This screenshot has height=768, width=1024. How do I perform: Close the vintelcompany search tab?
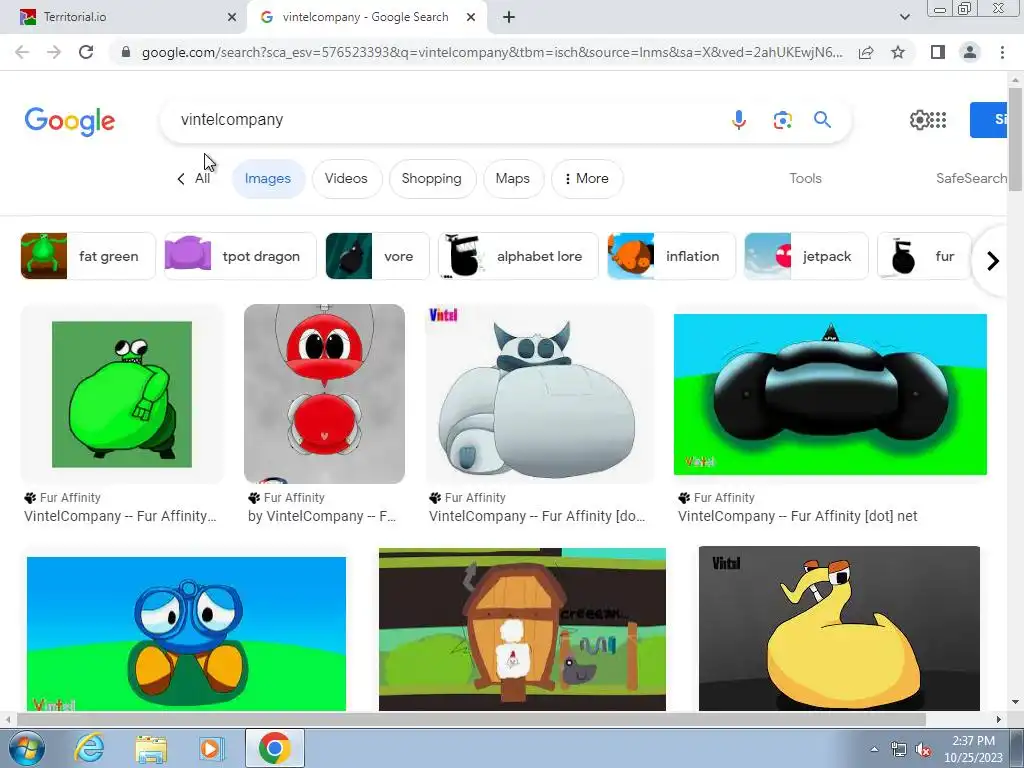471,18
